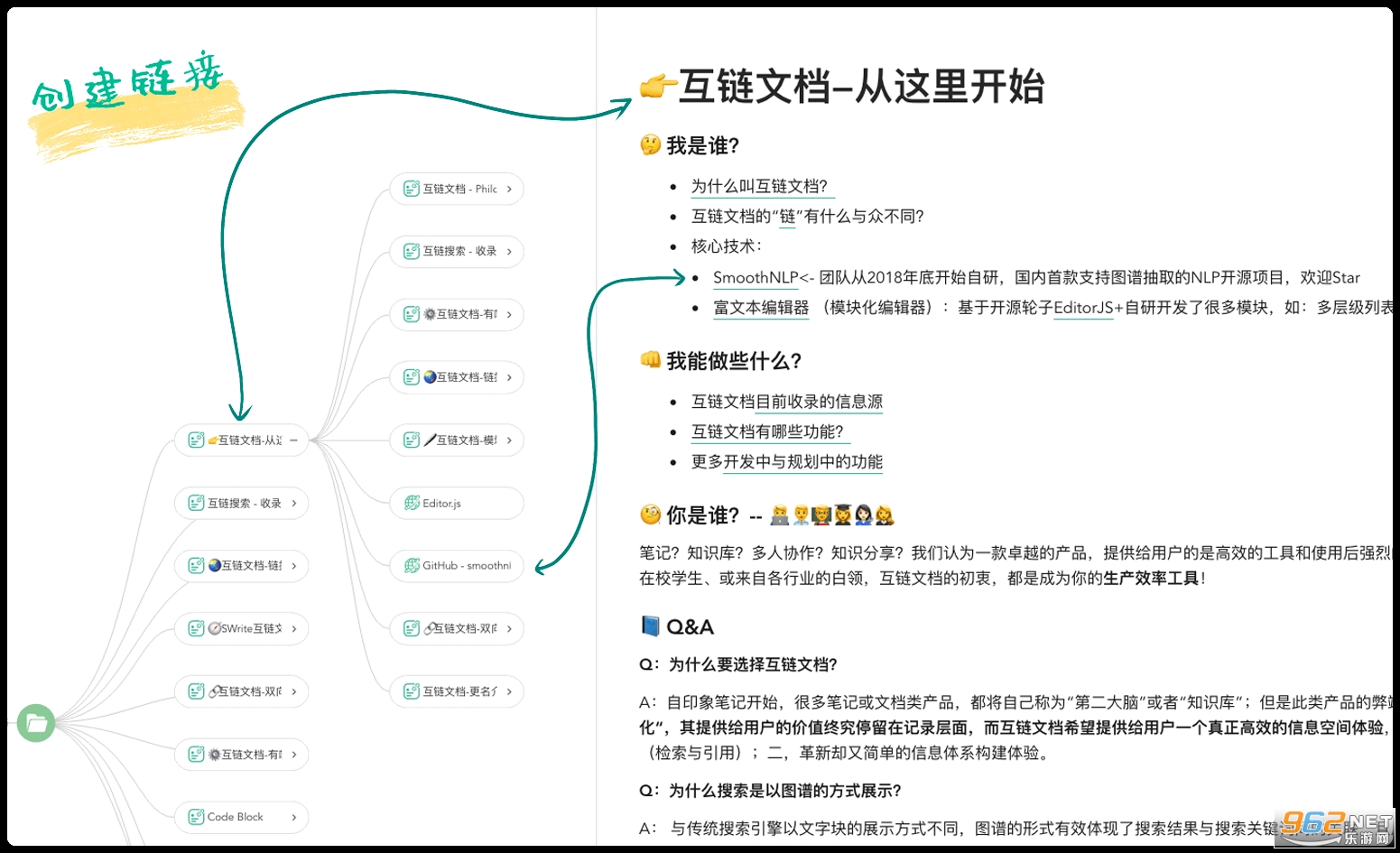Expand the SWrite互链文 node chevron

[x=293, y=628]
